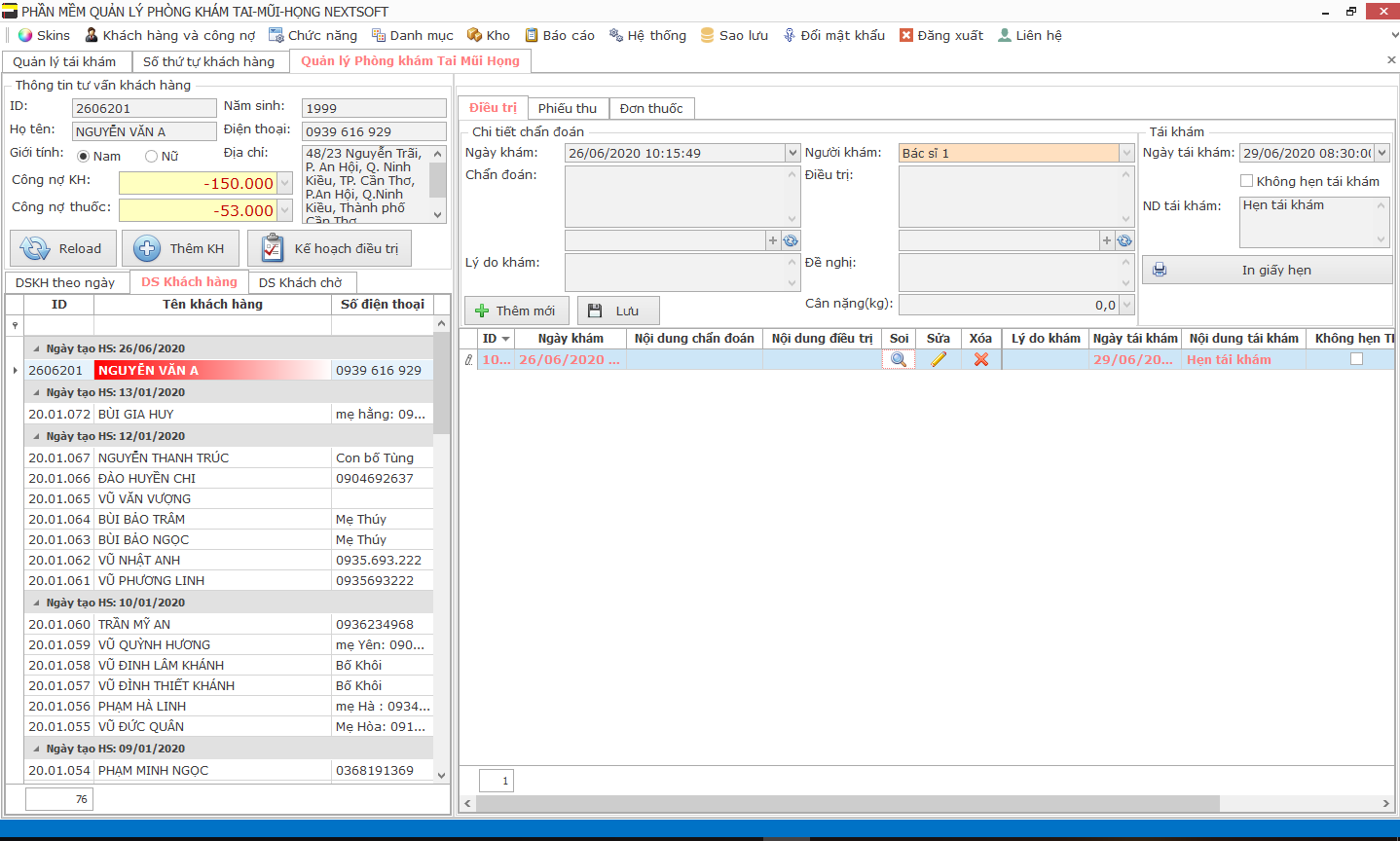Click the Sửa pencil icon in the grid row
Image resolution: width=1400 pixels, height=841 pixels.
(939, 359)
